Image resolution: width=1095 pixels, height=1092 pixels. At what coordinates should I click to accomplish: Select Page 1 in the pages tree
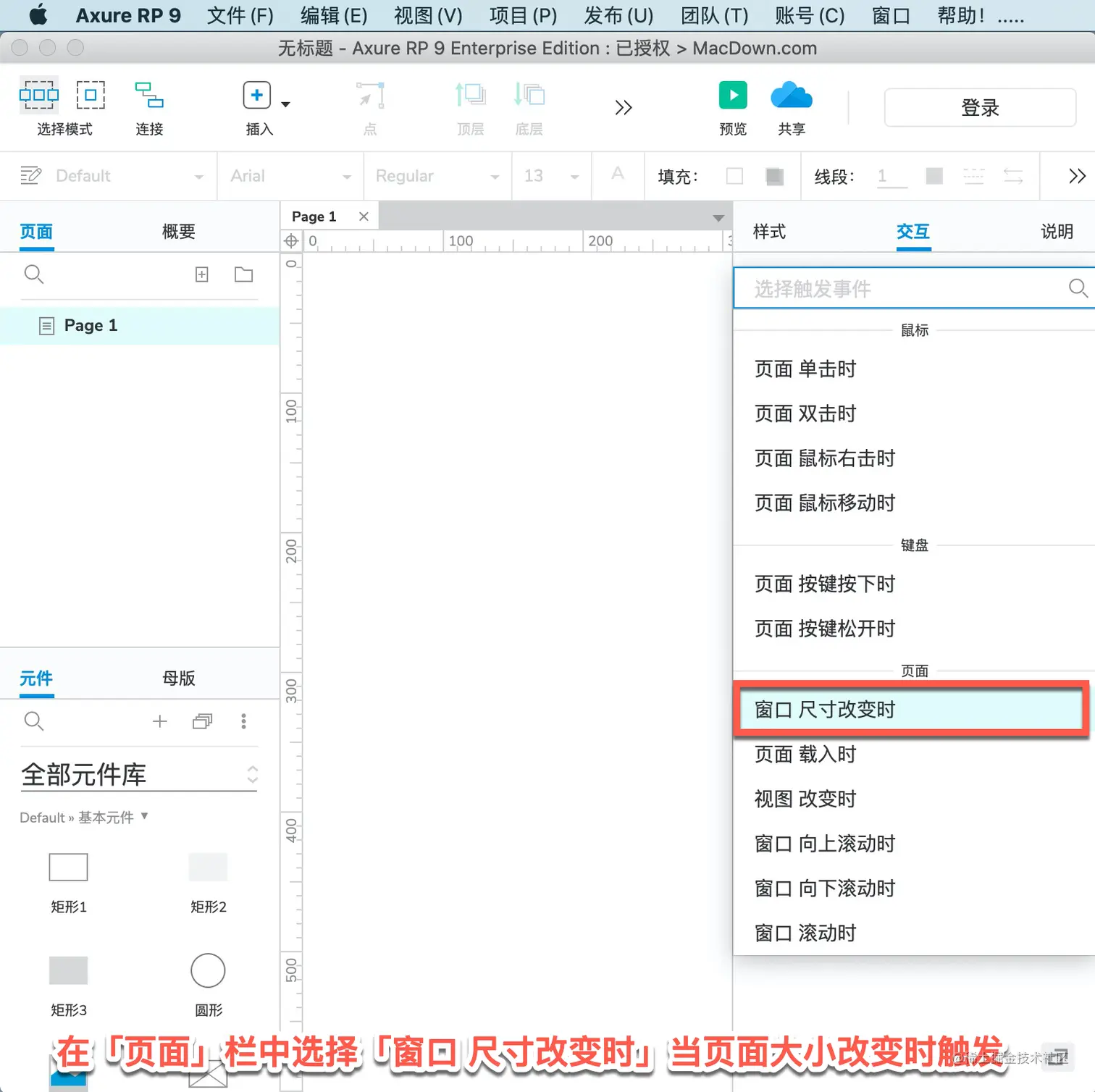tap(140, 326)
